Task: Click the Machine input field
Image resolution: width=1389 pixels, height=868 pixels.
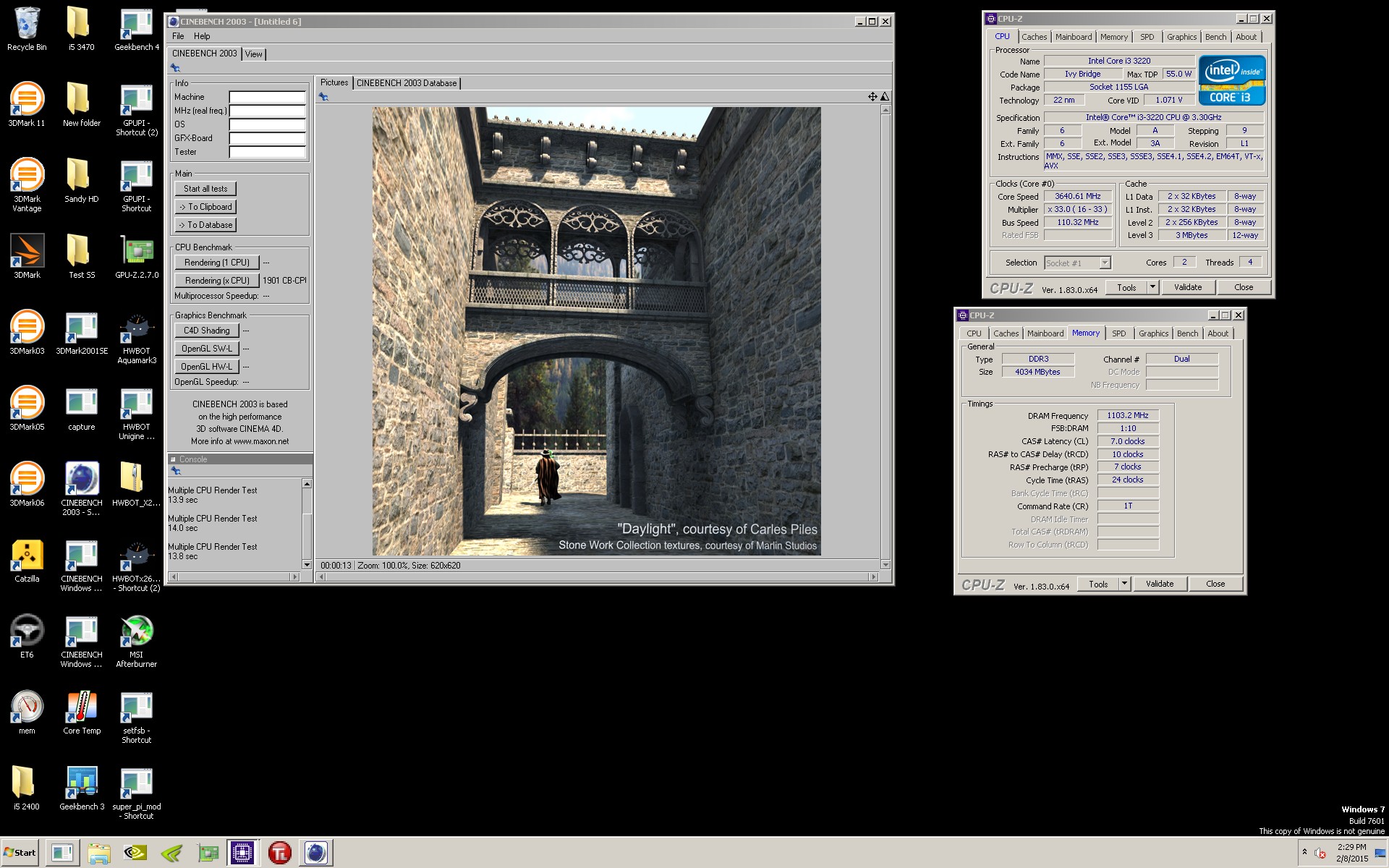Action: pos(268,97)
